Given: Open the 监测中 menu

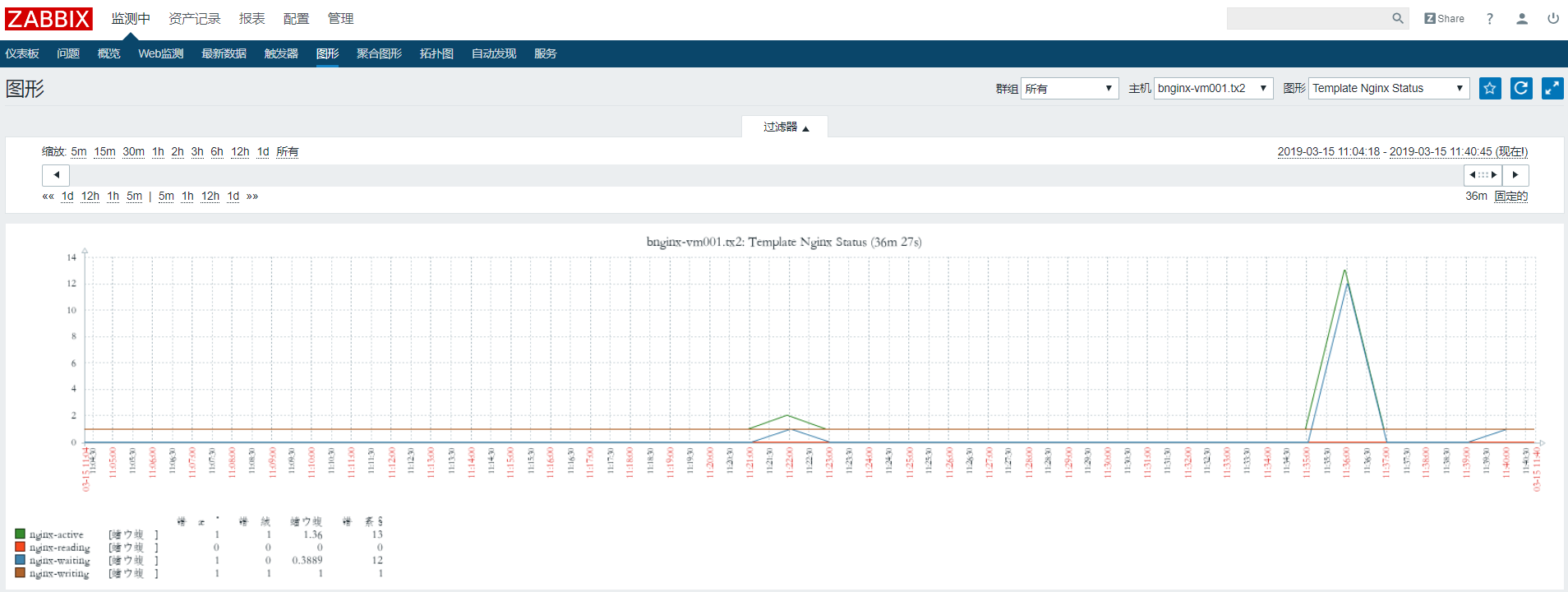Looking at the screenshot, I should pyautogui.click(x=131, y=18).
